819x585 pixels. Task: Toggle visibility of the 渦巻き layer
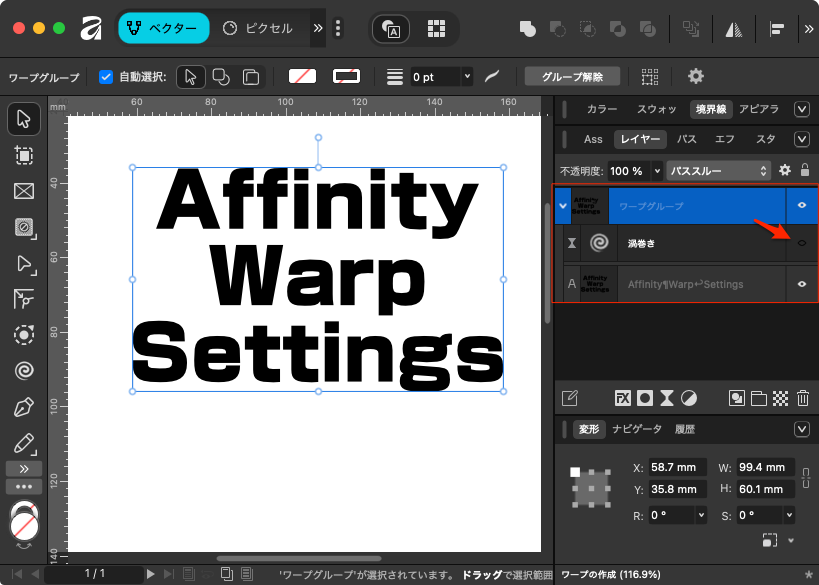[801, 243]
